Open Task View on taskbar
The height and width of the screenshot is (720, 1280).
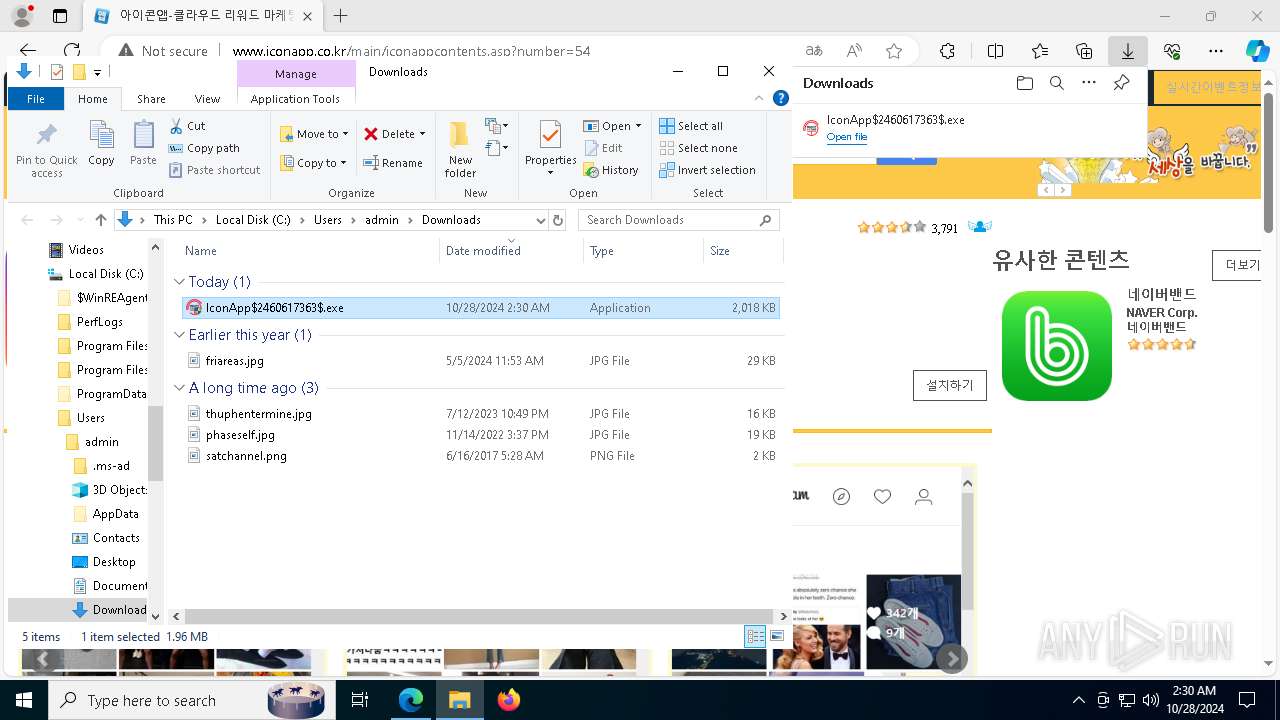point(360,700)
